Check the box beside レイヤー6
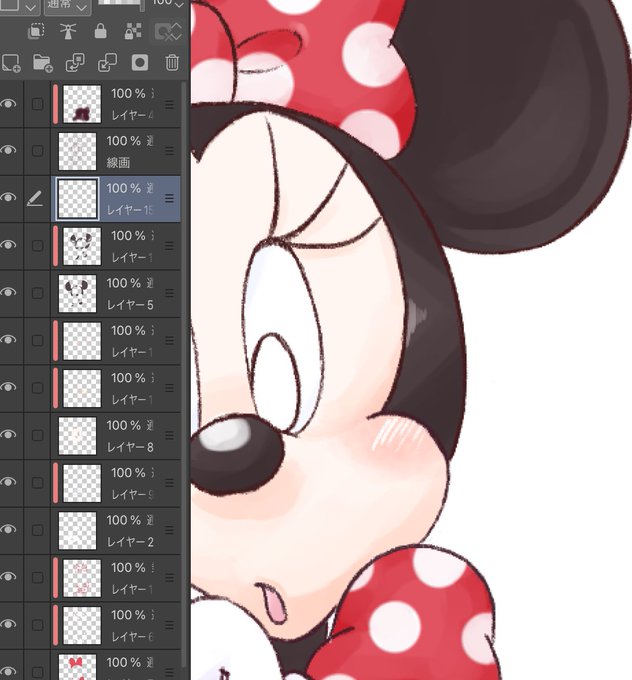This screenshot has width=632, height=680. point(37,625)
